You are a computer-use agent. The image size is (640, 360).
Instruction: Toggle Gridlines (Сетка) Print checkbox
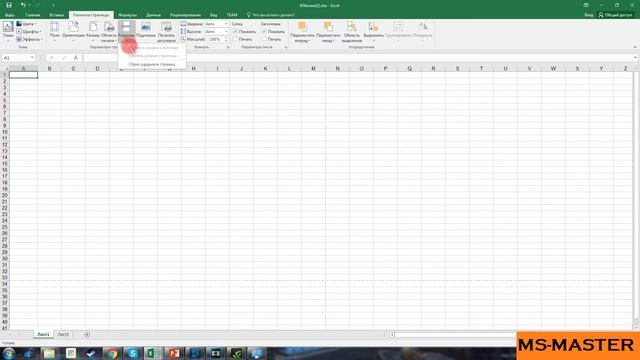tap(236, 39)
